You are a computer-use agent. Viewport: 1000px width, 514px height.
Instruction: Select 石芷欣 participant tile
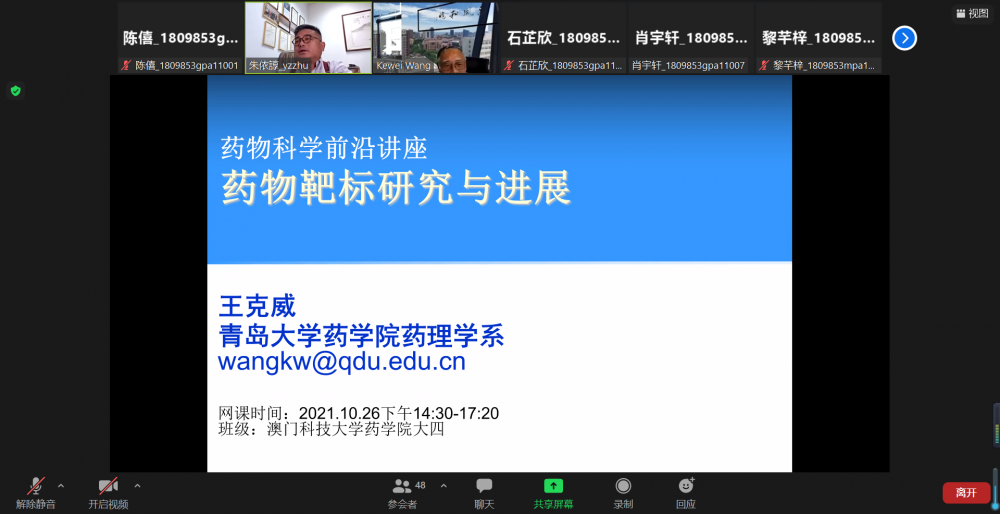click(563, 38)
